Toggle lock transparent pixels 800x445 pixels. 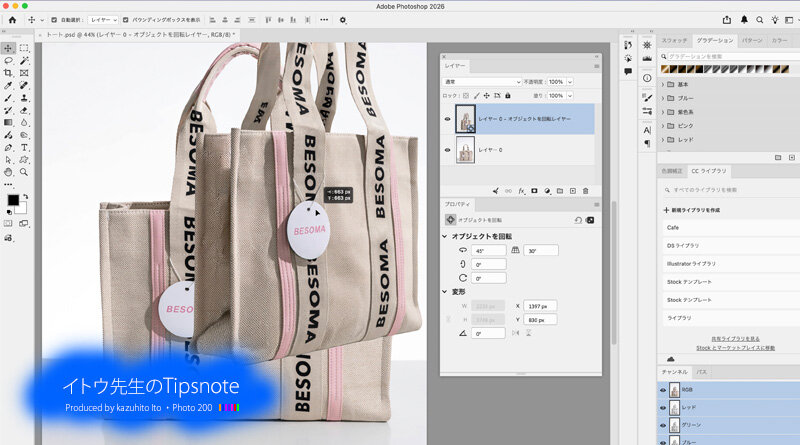pos(465,95)
